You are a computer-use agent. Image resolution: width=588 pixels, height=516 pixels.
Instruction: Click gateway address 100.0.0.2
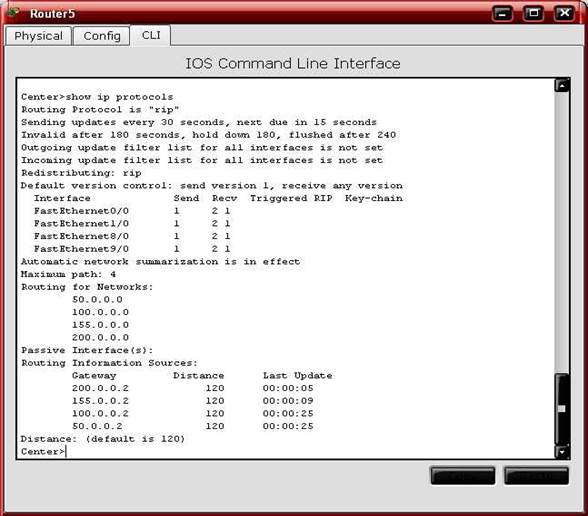[100, 414]
